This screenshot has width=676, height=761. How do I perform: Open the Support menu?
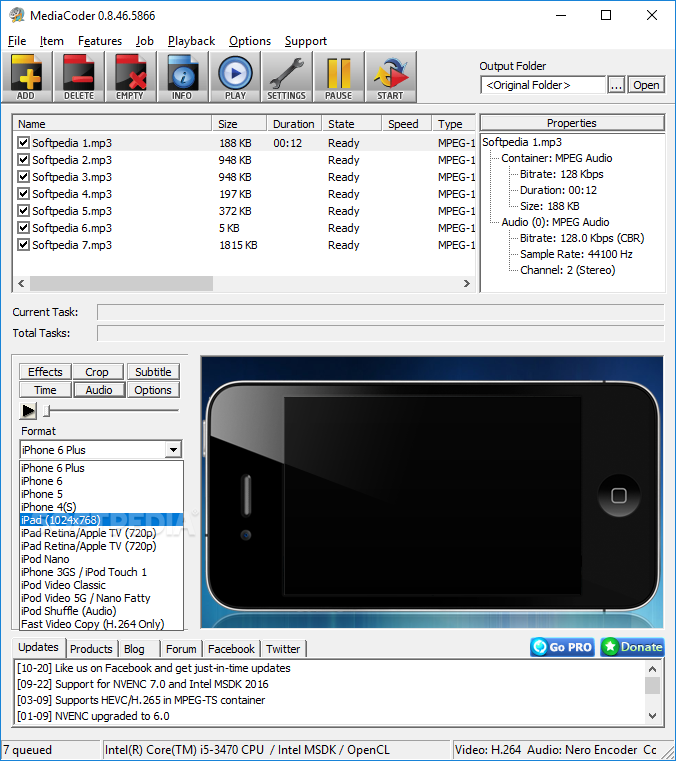coord(306,41)
